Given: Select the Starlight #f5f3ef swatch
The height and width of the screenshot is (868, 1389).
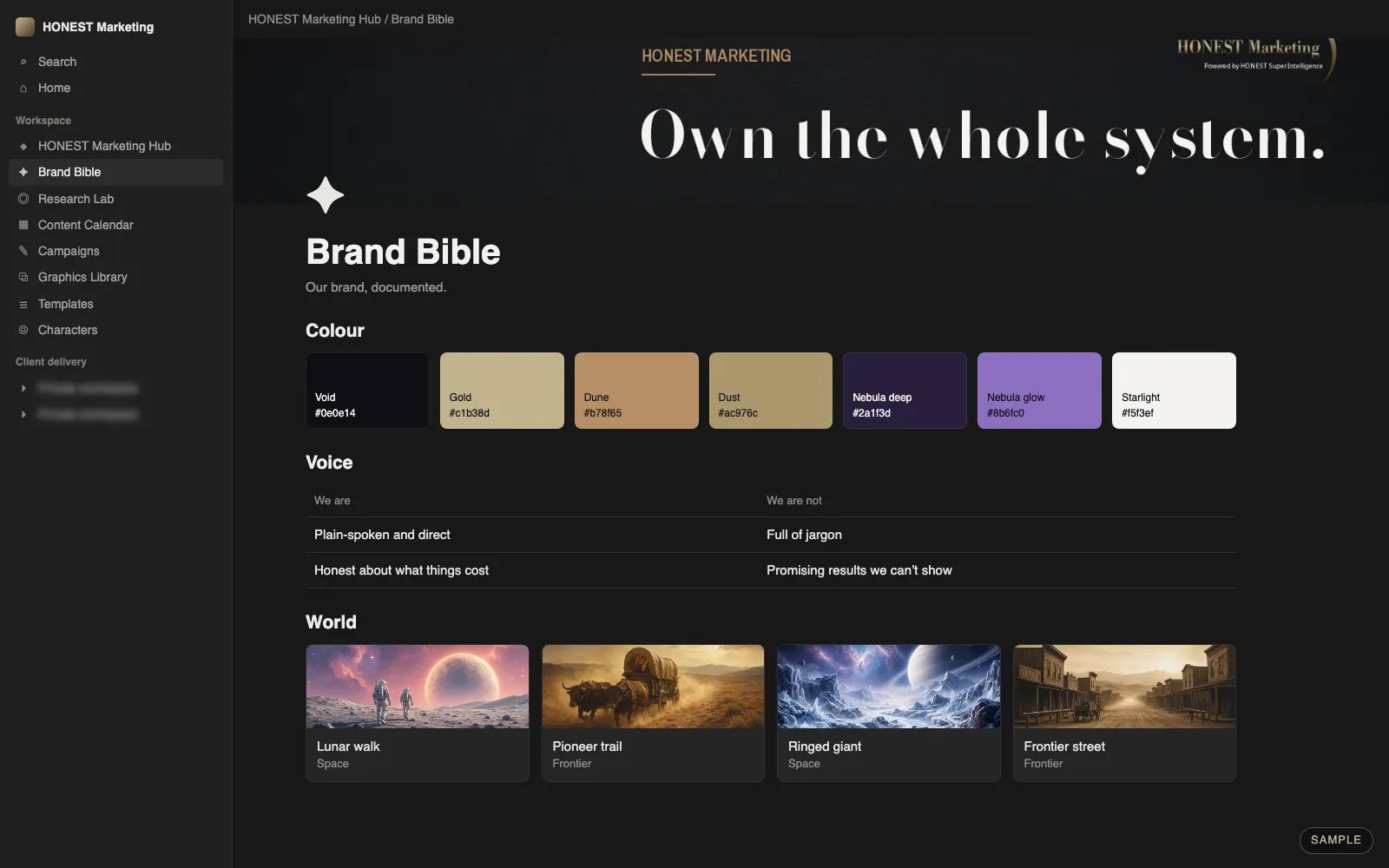Looking at the screenshot, I should click(1174, 391).
